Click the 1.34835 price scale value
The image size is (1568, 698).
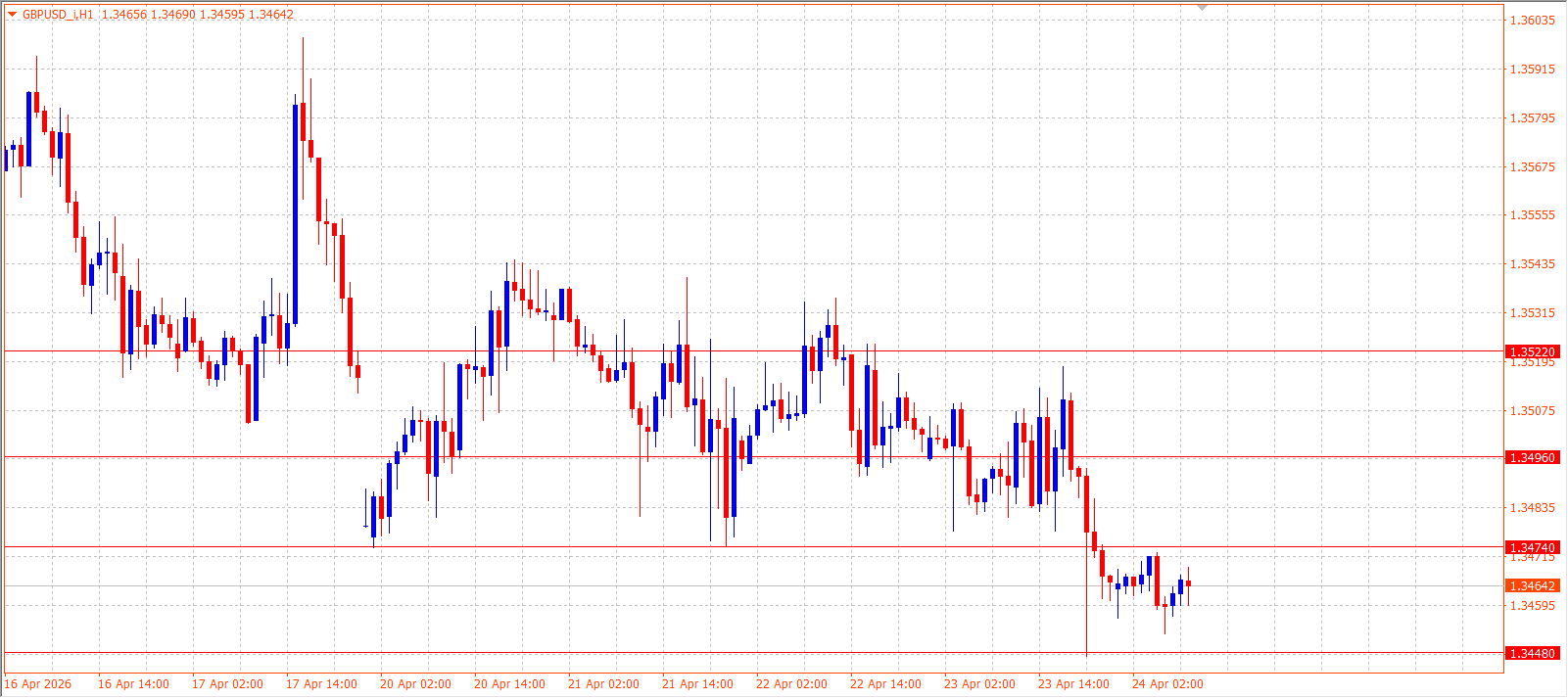[x=1533, y=508]
